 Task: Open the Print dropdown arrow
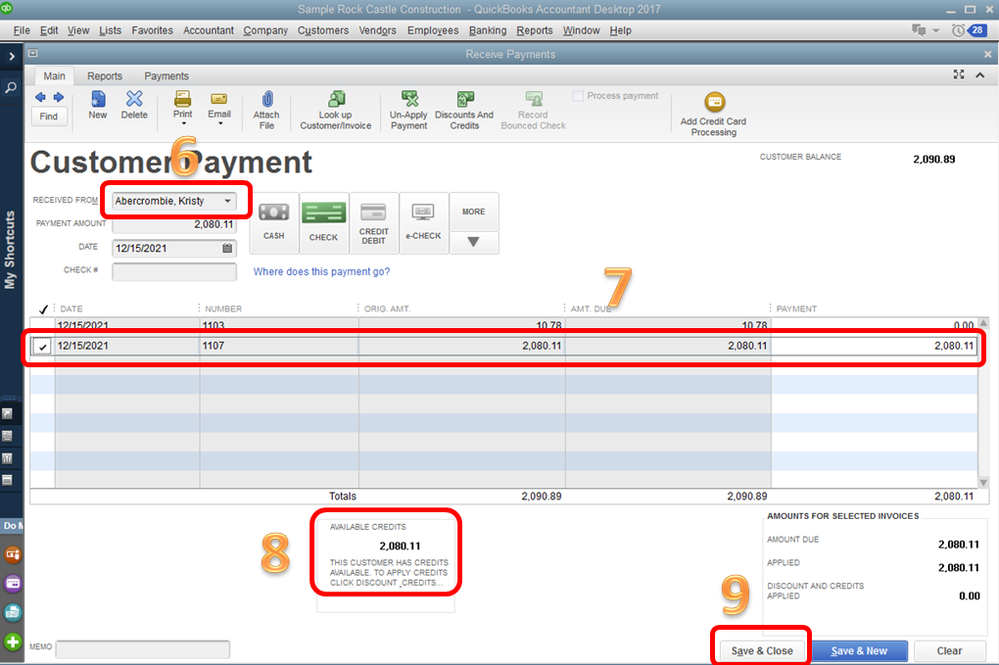pos(183,123)
